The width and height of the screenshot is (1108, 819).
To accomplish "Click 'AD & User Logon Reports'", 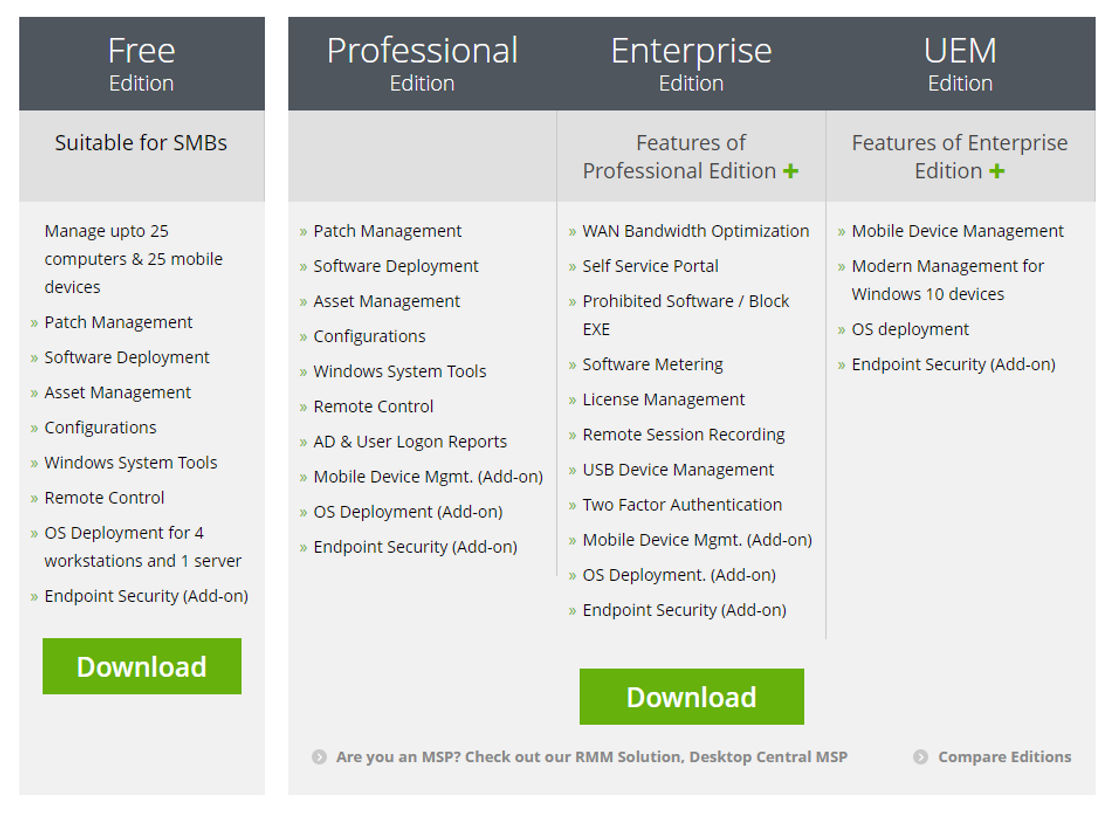I will pos(410,442).
